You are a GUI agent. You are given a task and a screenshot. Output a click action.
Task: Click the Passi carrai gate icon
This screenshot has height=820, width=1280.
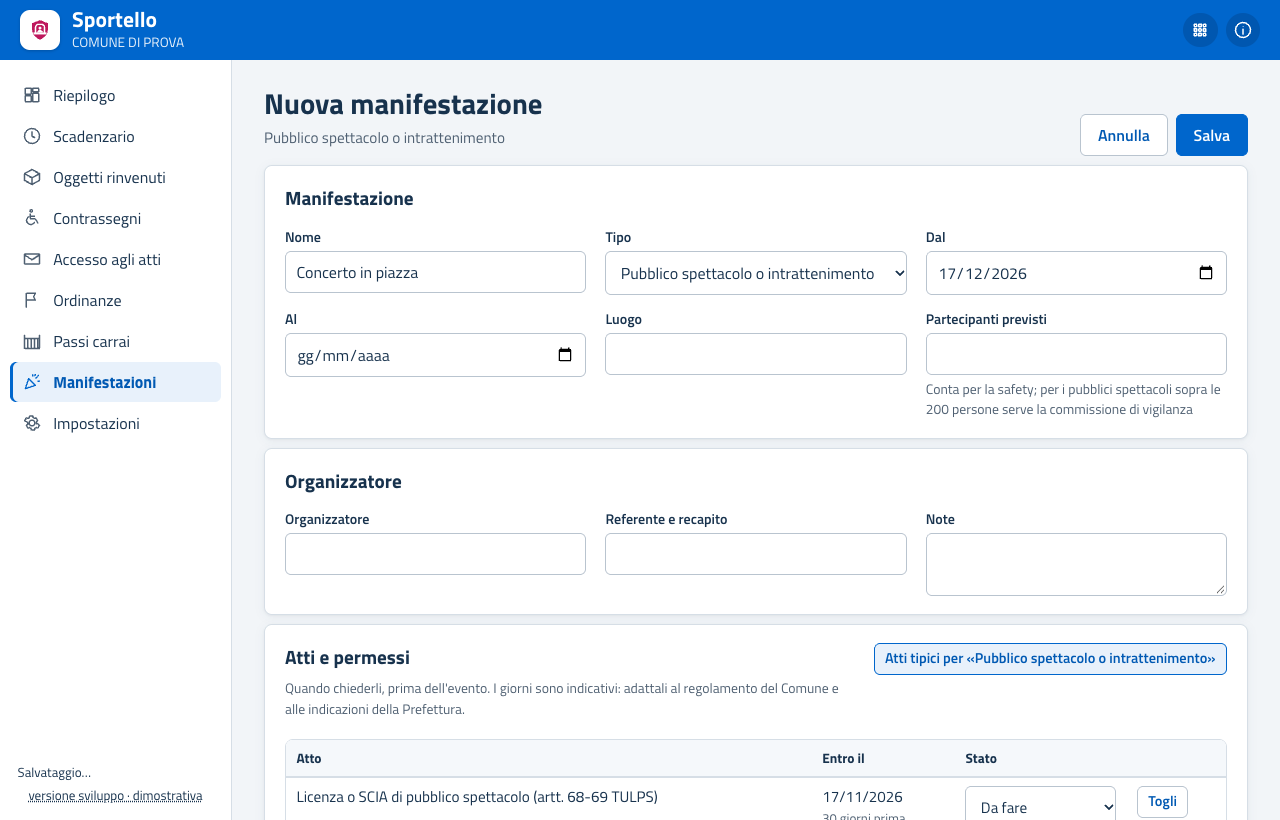click(32, 341)
